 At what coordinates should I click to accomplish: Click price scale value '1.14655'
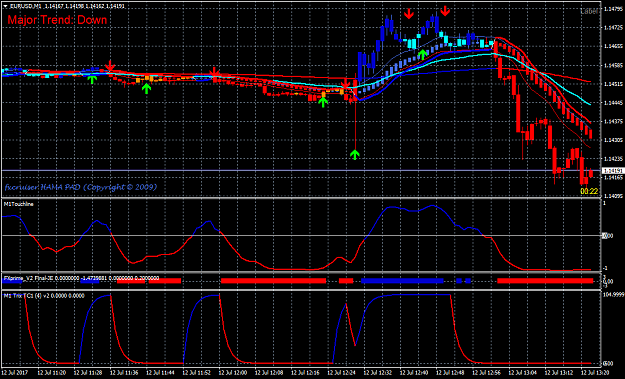[x=613, y=46]
